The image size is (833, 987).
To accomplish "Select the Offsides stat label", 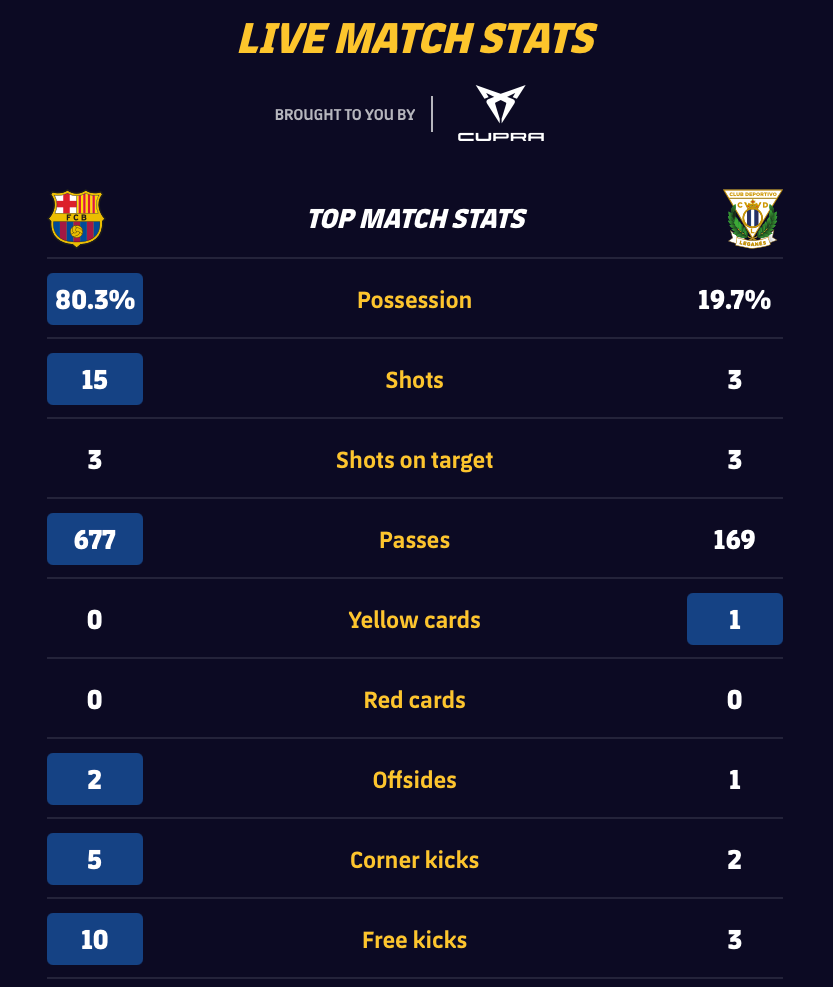I will click(414, 780).
